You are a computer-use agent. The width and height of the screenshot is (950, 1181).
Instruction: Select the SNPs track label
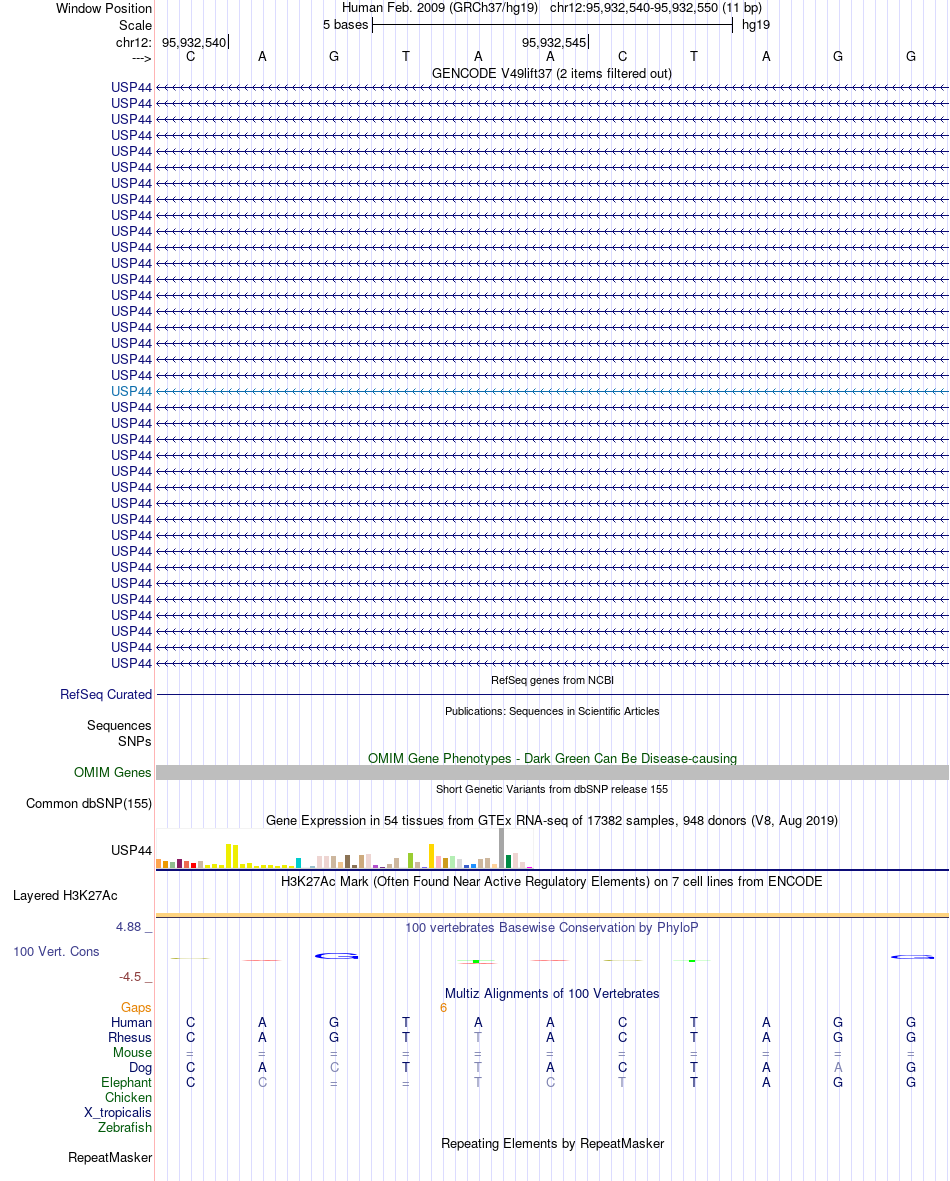pyautogui.click(x=134, y=741)
